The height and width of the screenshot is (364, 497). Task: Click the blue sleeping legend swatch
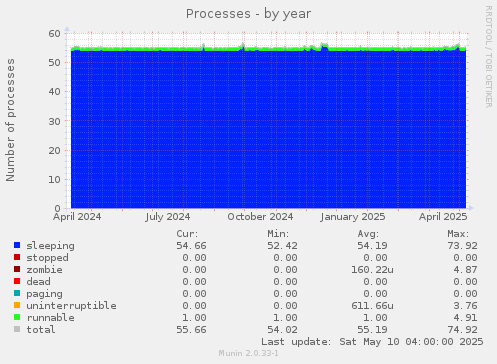(17, 245)
